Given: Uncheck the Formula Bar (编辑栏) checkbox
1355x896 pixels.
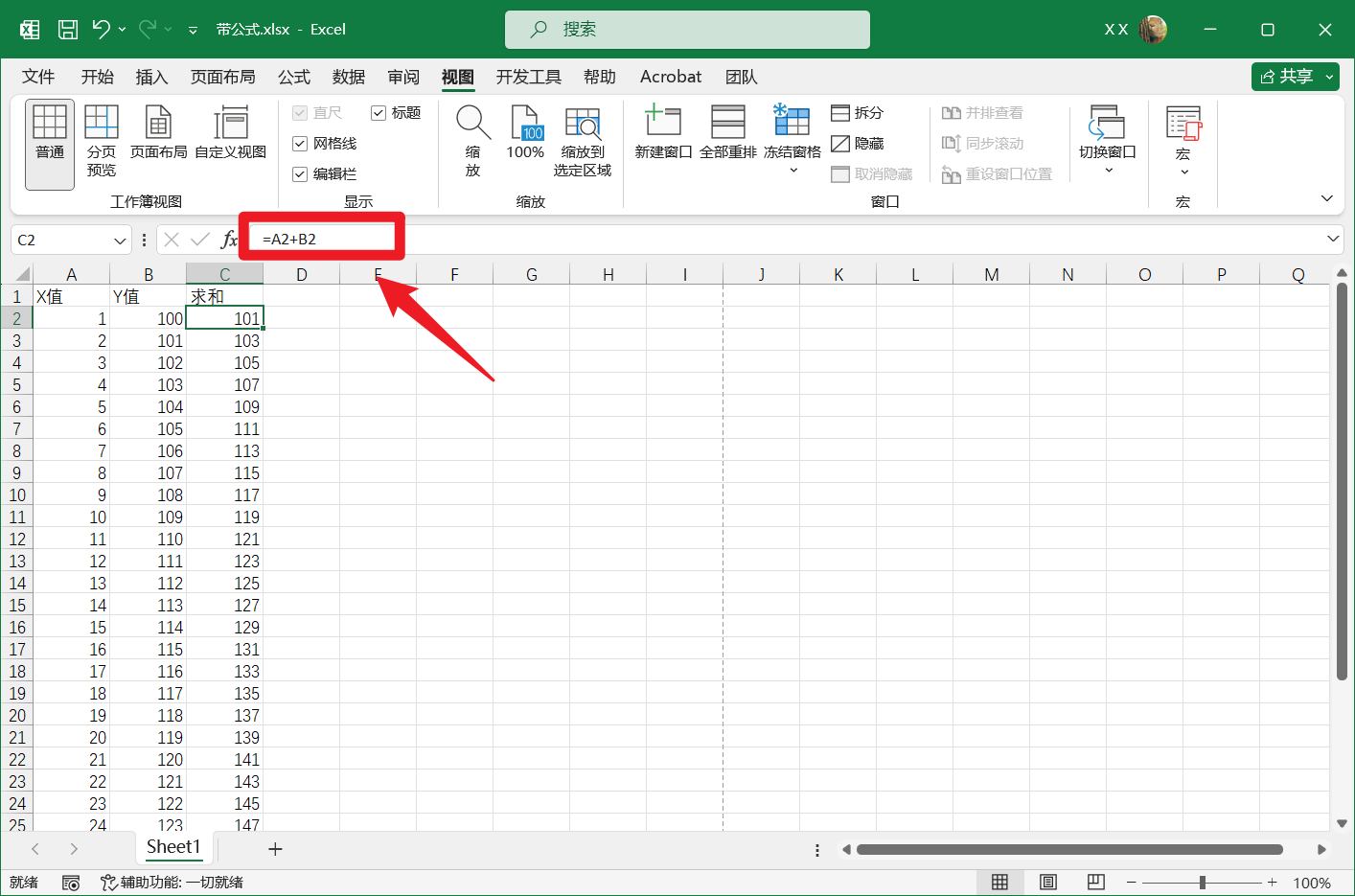Looking at the screenshot, I should [x=300, y=174].
